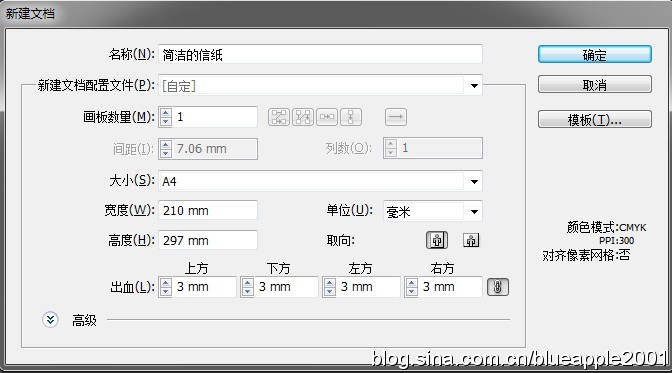This screenshot has height=373, width=672.
Task: Click the 颜色模式:CMYK text
Action: (x=606, y=227)
